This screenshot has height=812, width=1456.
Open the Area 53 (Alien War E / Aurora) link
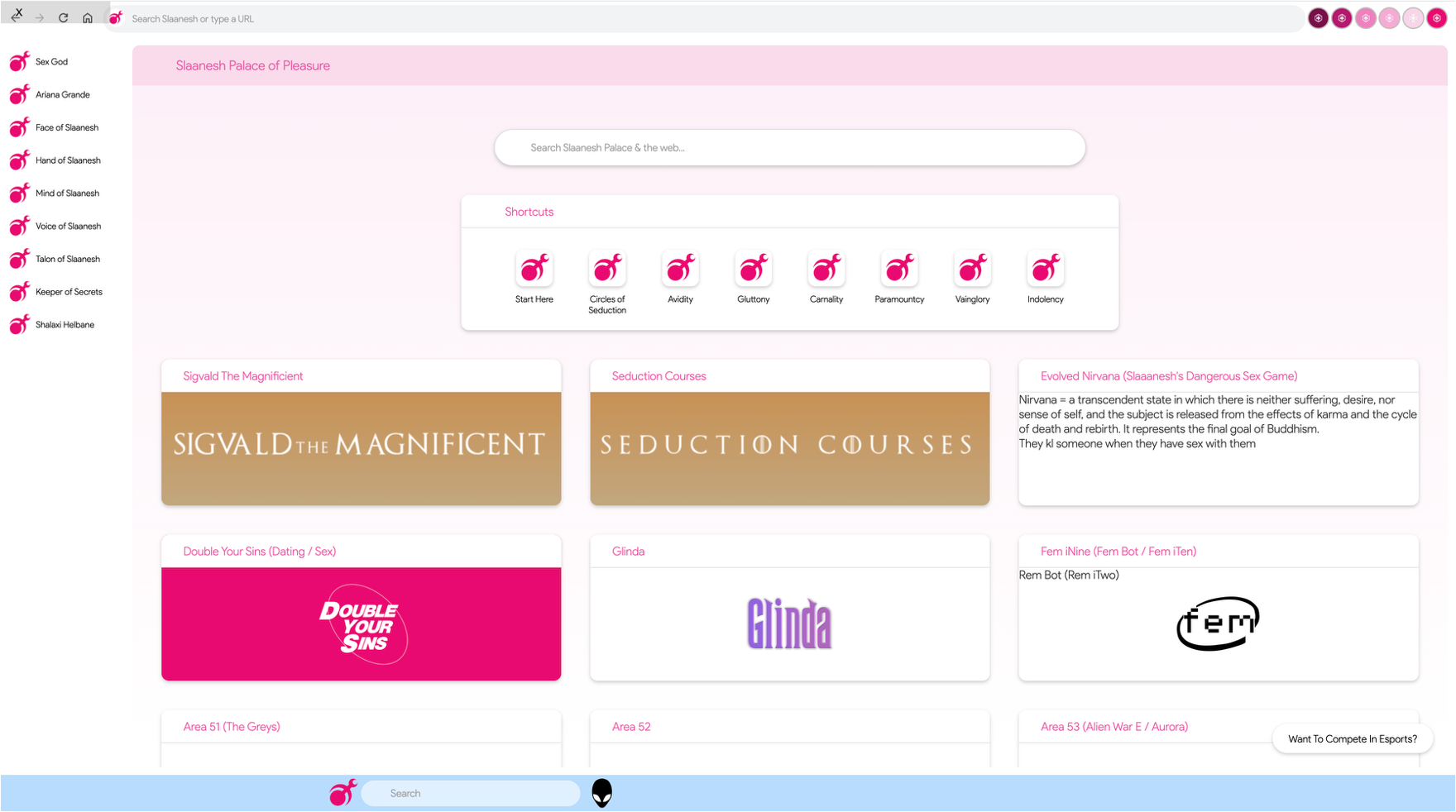1114,727
